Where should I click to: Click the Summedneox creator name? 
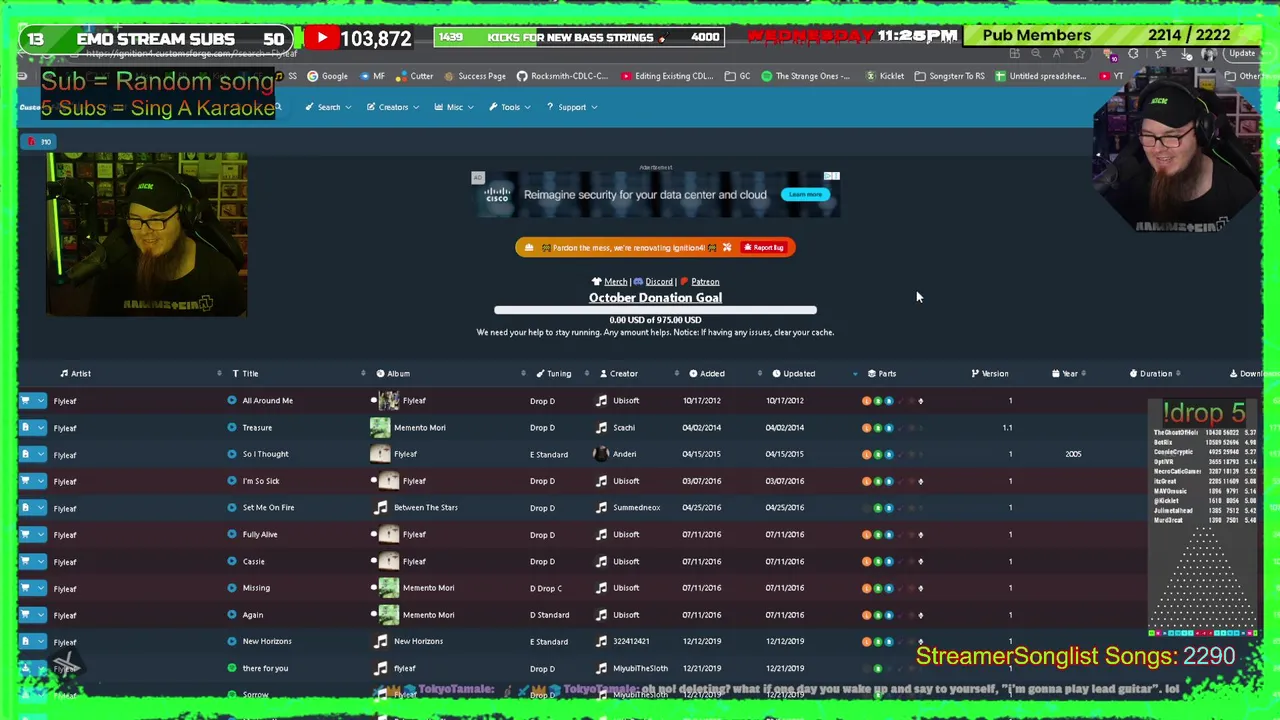click(x=637, y=508)
